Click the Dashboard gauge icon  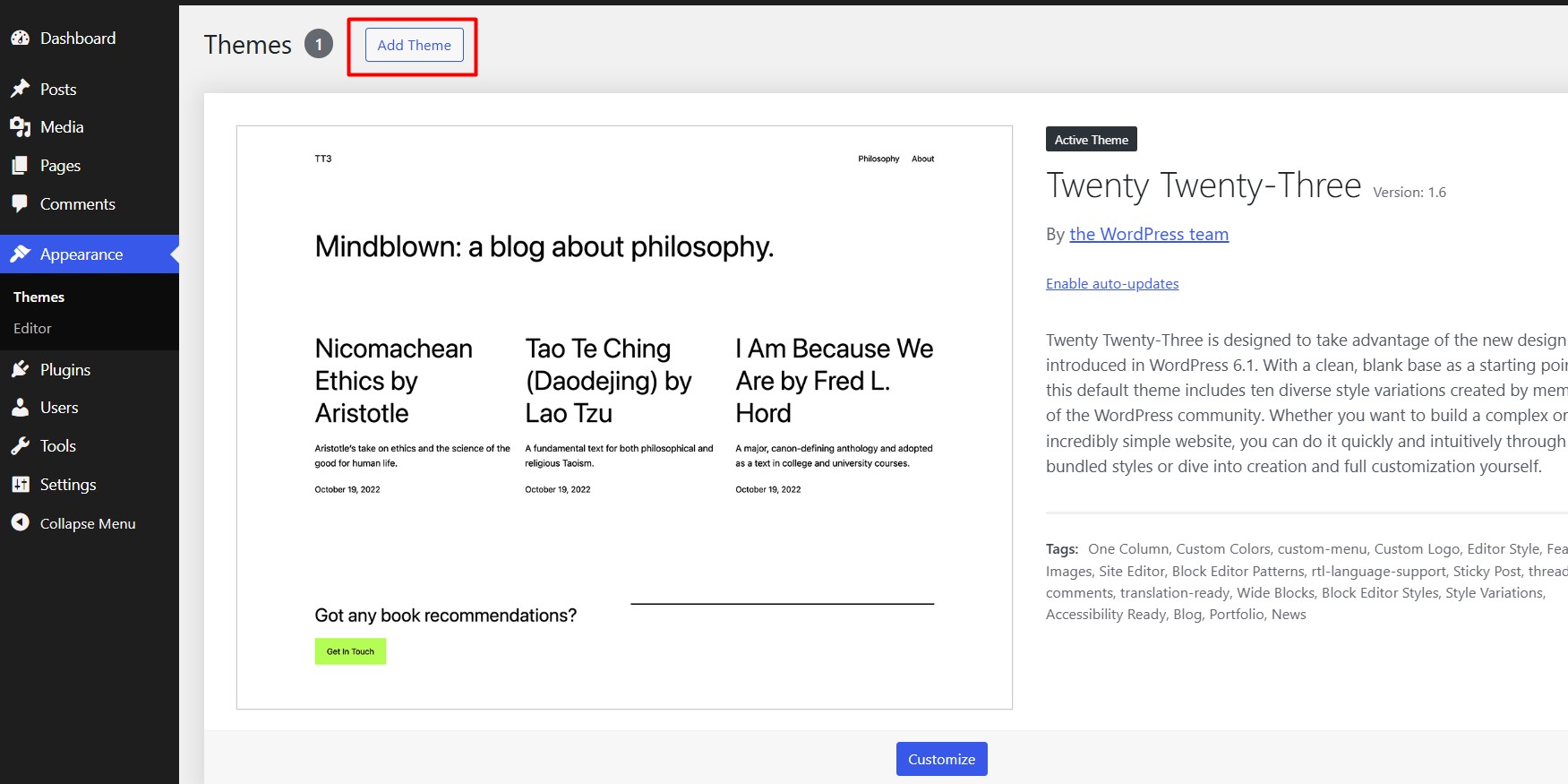coord(20,39)
